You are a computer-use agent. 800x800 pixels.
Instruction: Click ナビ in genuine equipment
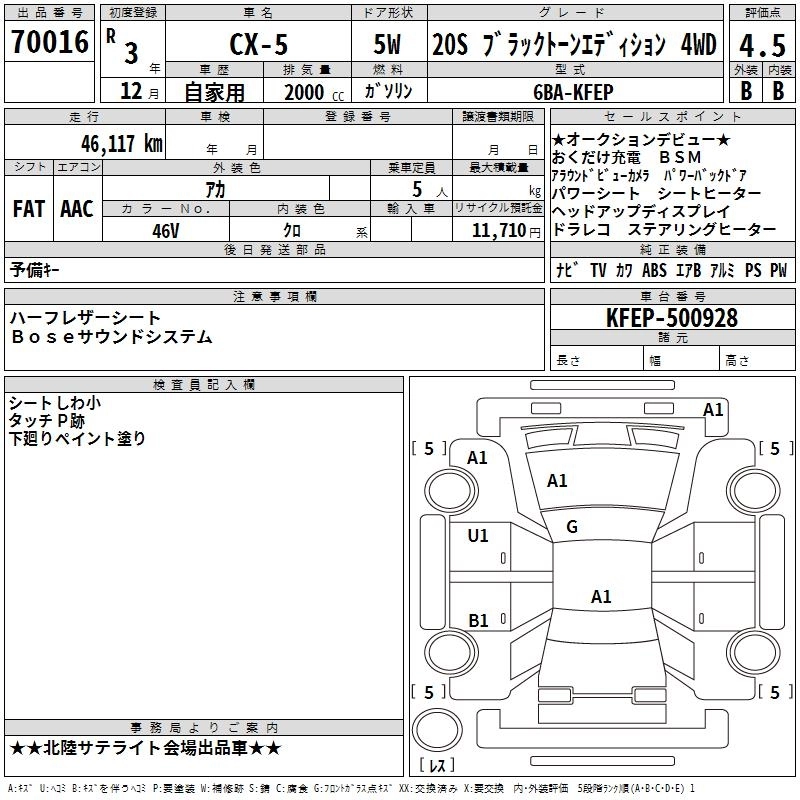click(567, 270)
